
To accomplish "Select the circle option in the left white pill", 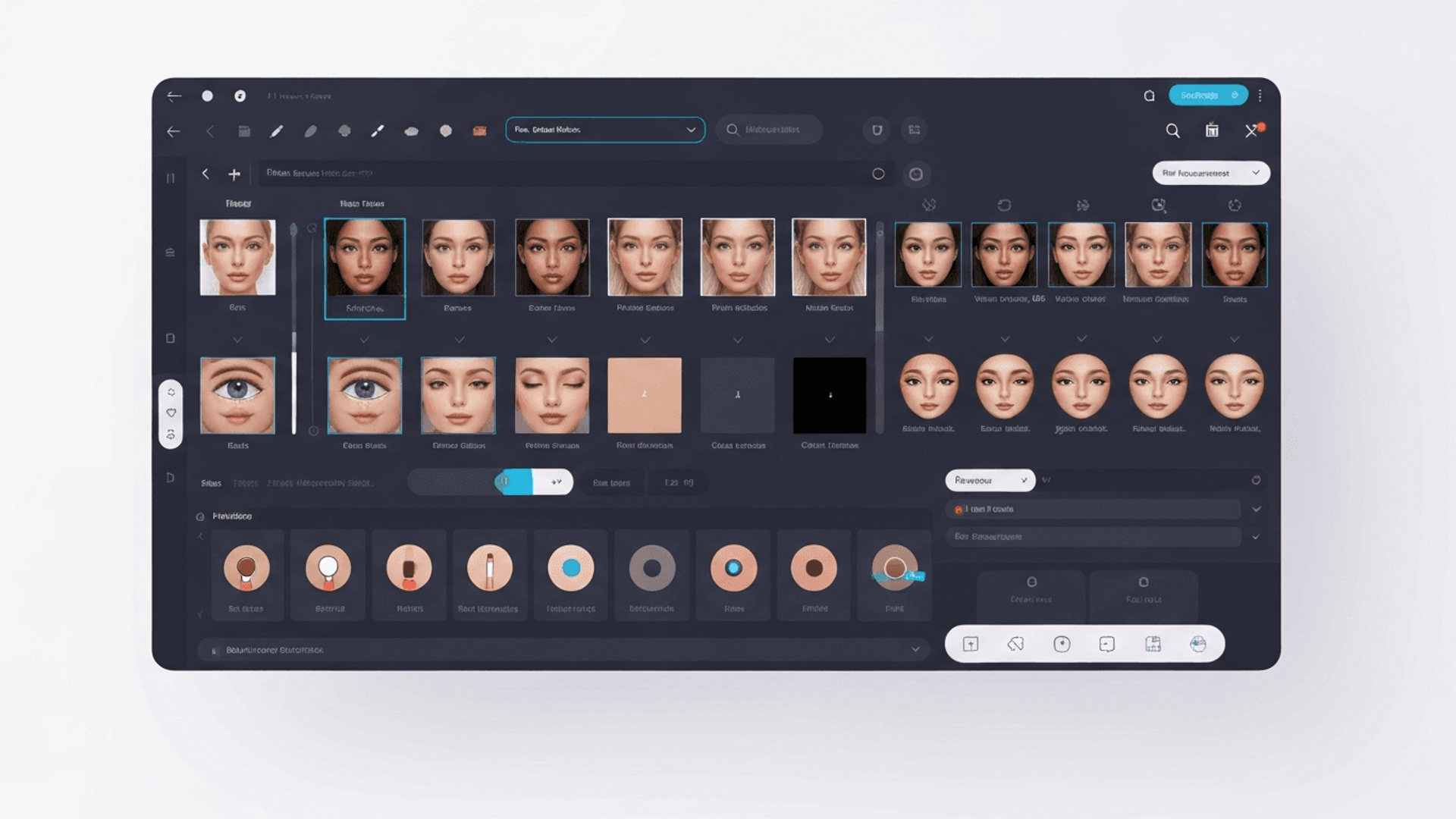I will click(171, 392).
